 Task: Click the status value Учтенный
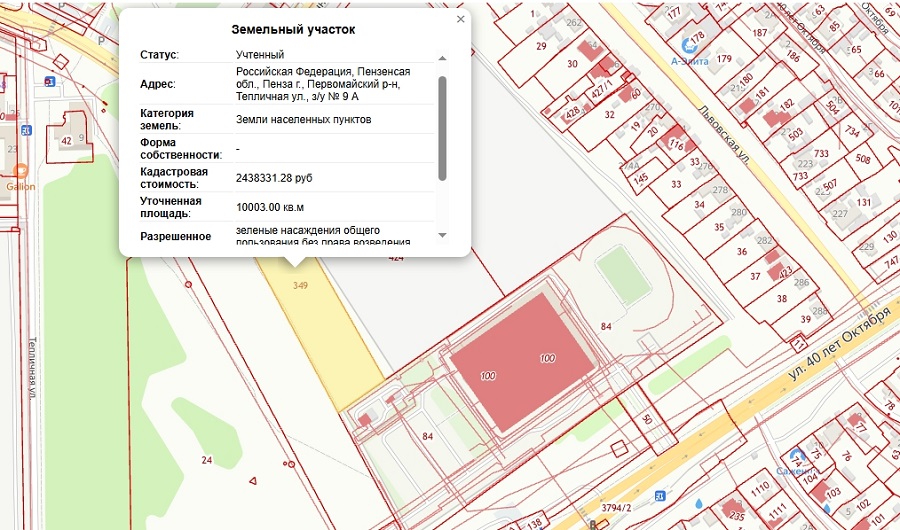(x=260, y=55)
